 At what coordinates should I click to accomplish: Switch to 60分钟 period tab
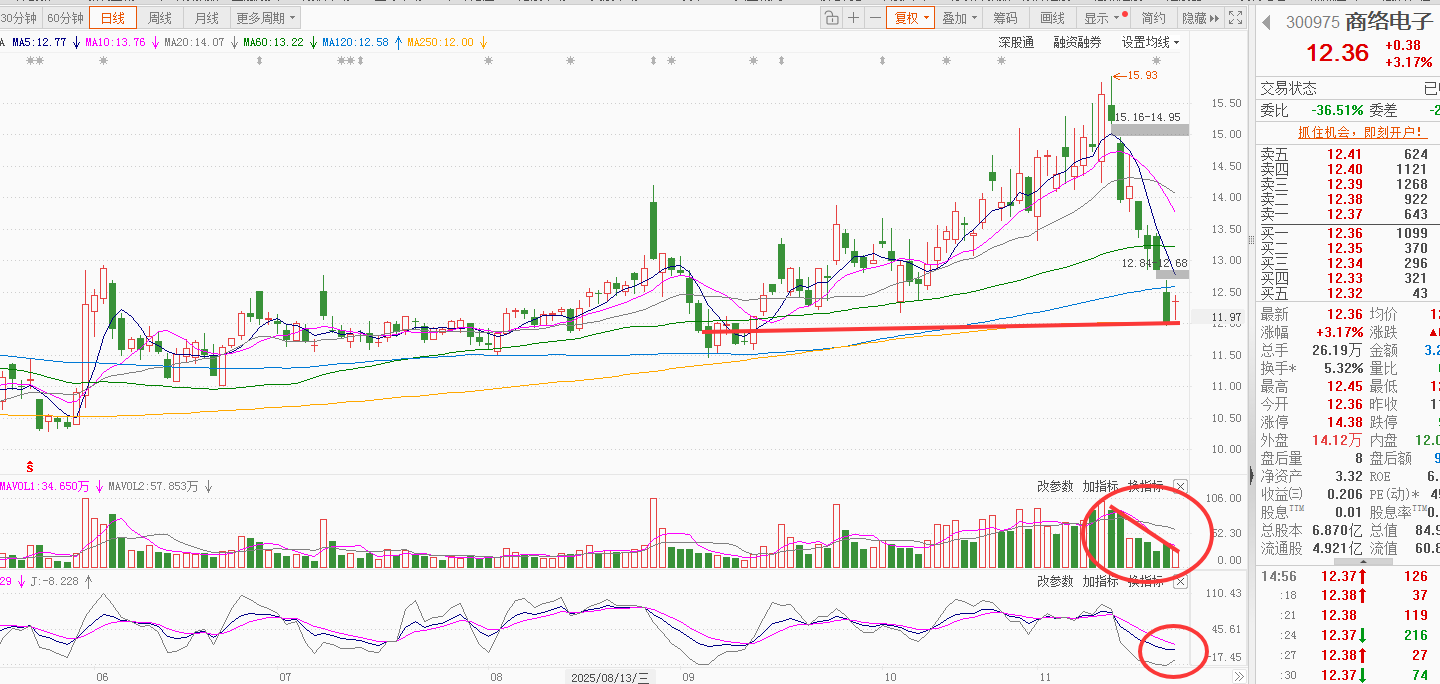[x=65, y=18]
